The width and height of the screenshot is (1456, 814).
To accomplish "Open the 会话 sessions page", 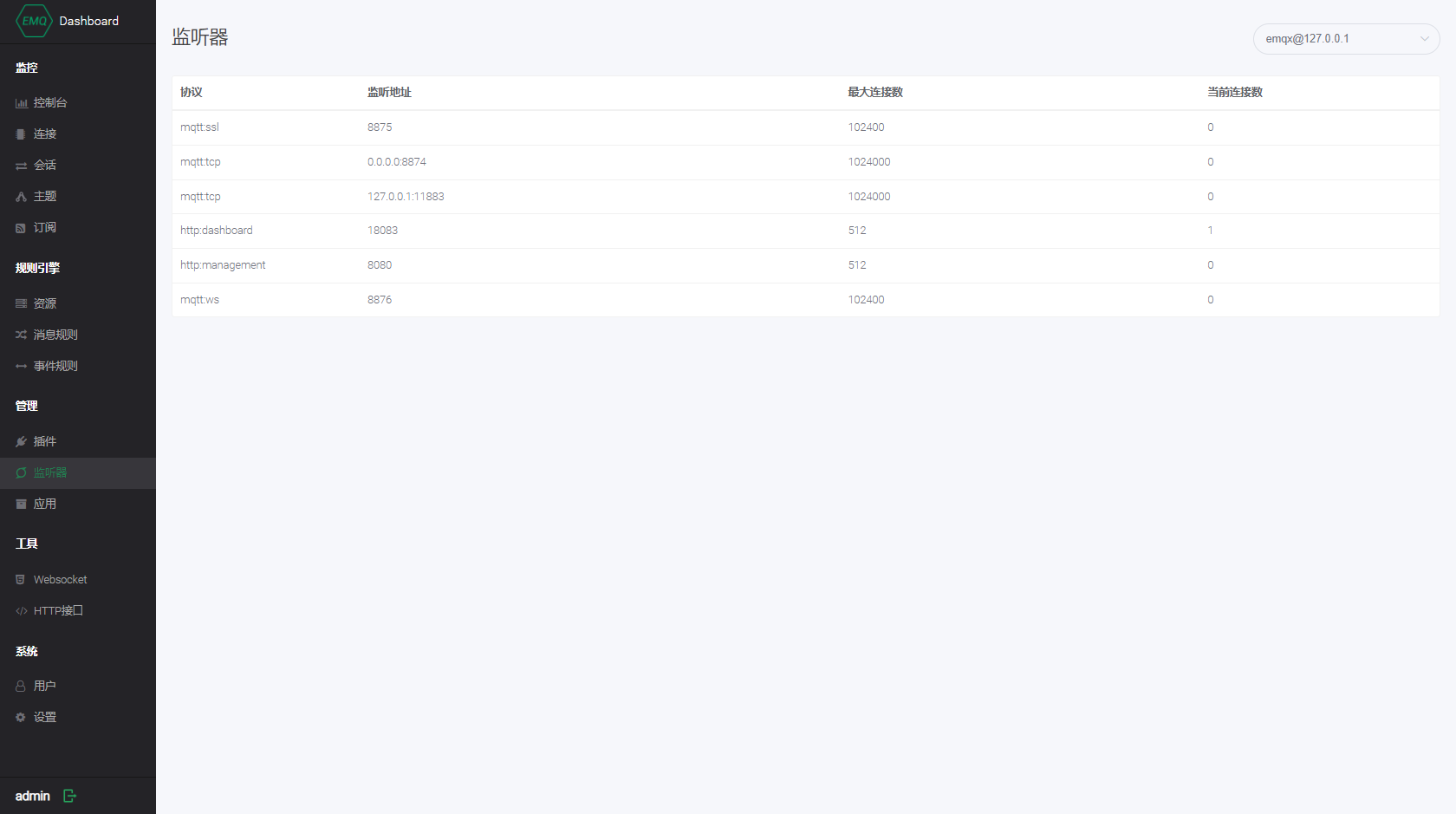I will click(45, 165).
